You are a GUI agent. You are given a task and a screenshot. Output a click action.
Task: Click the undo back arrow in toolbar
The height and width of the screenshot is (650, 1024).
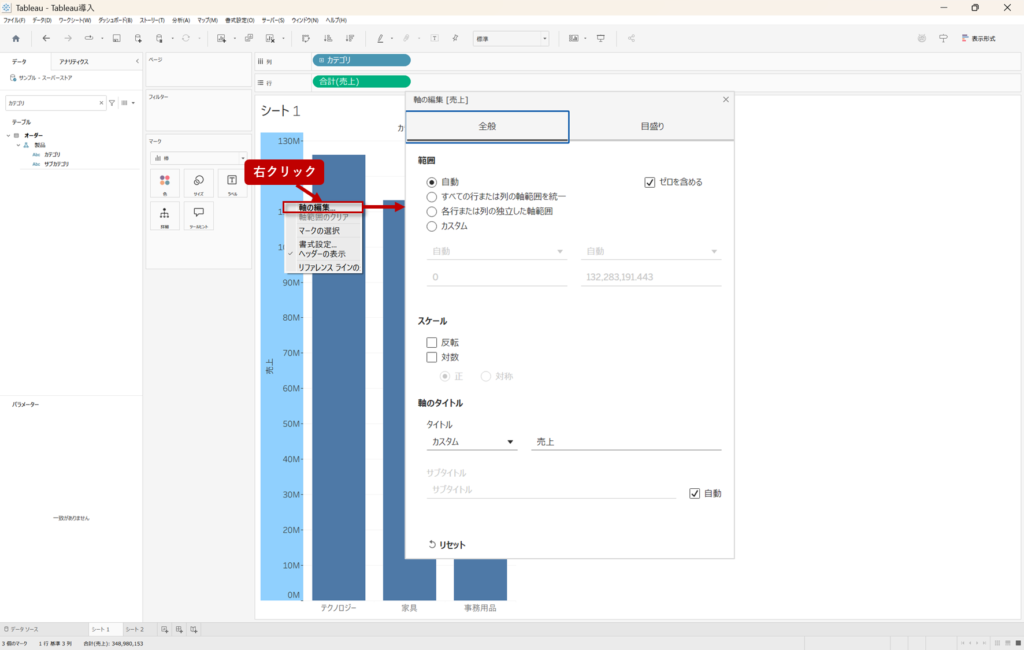(x=46, y=38)
